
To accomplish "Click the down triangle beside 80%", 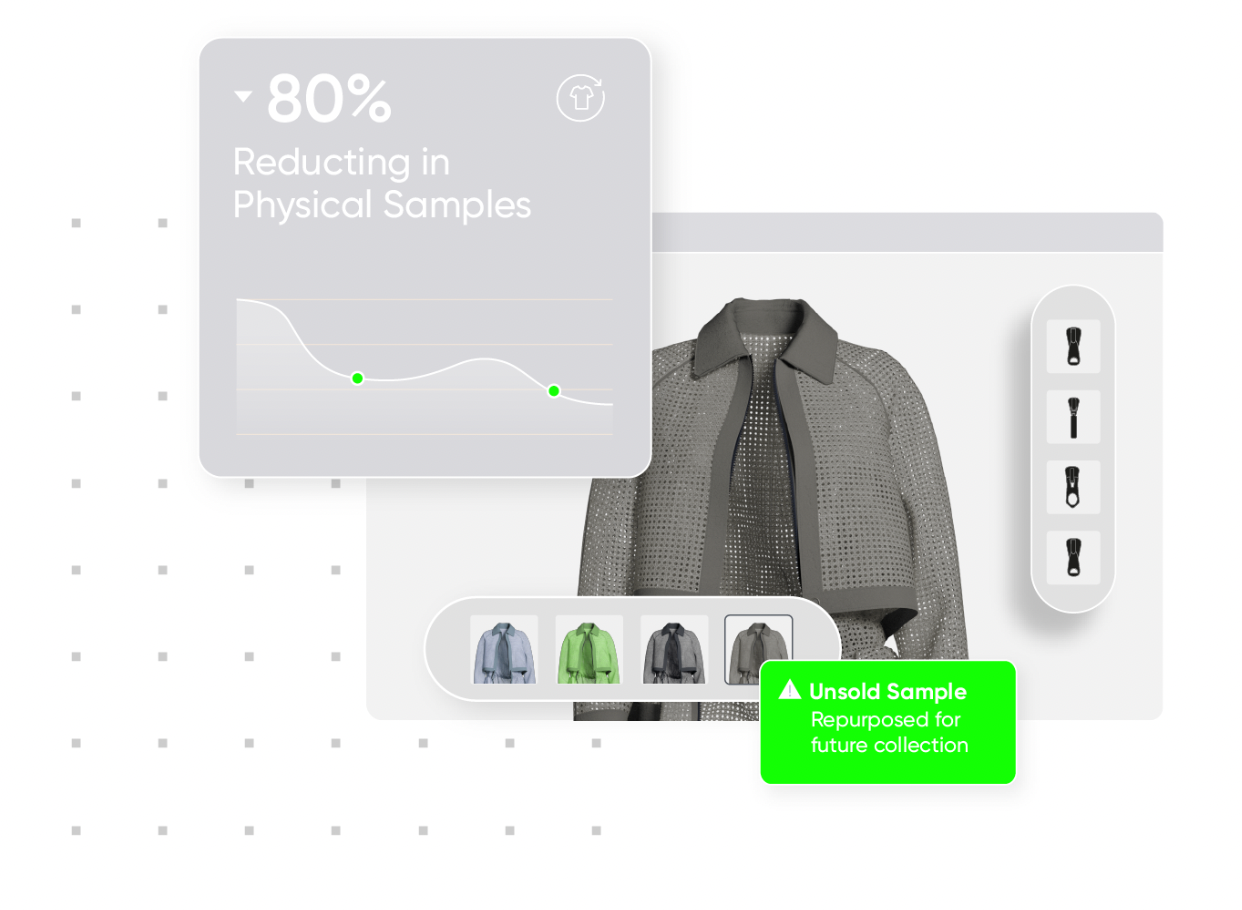I will [x=243, y=97].
